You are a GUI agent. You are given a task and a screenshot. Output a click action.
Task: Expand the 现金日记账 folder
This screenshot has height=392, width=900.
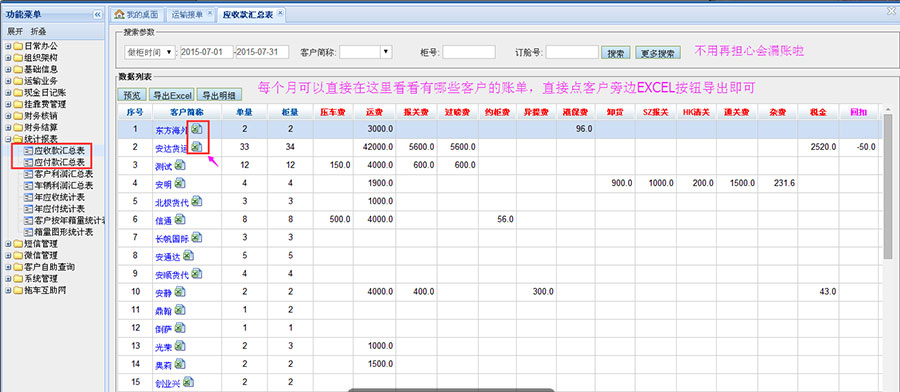(8, 92)
